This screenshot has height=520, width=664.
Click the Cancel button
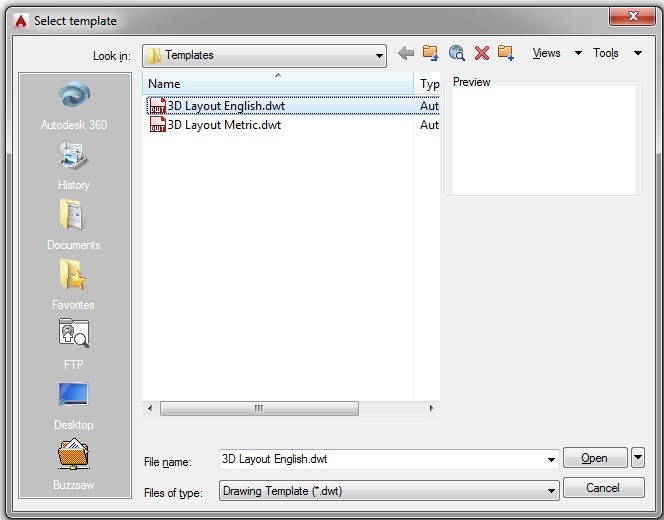pyautogui.click(x=603, y=488)
